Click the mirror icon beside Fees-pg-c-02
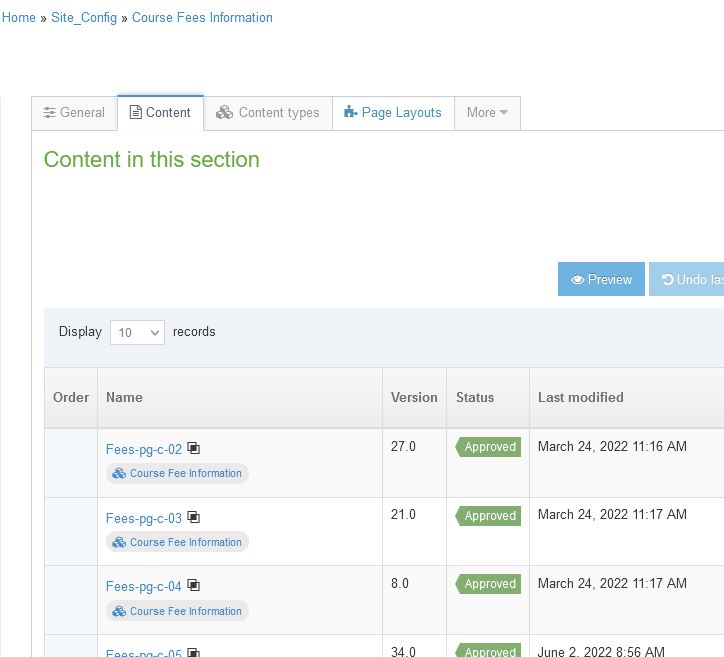The height and width of the screenshot is (657, 724). pyautogui.click(x=194, y=448)
